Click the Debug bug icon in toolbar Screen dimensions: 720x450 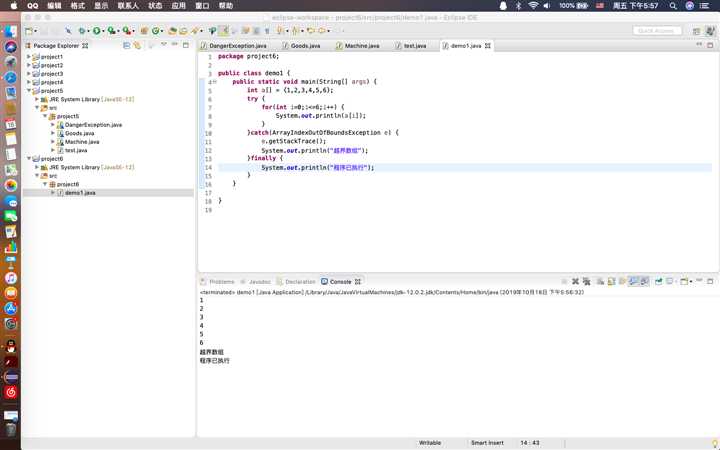[x=82, y=31]
